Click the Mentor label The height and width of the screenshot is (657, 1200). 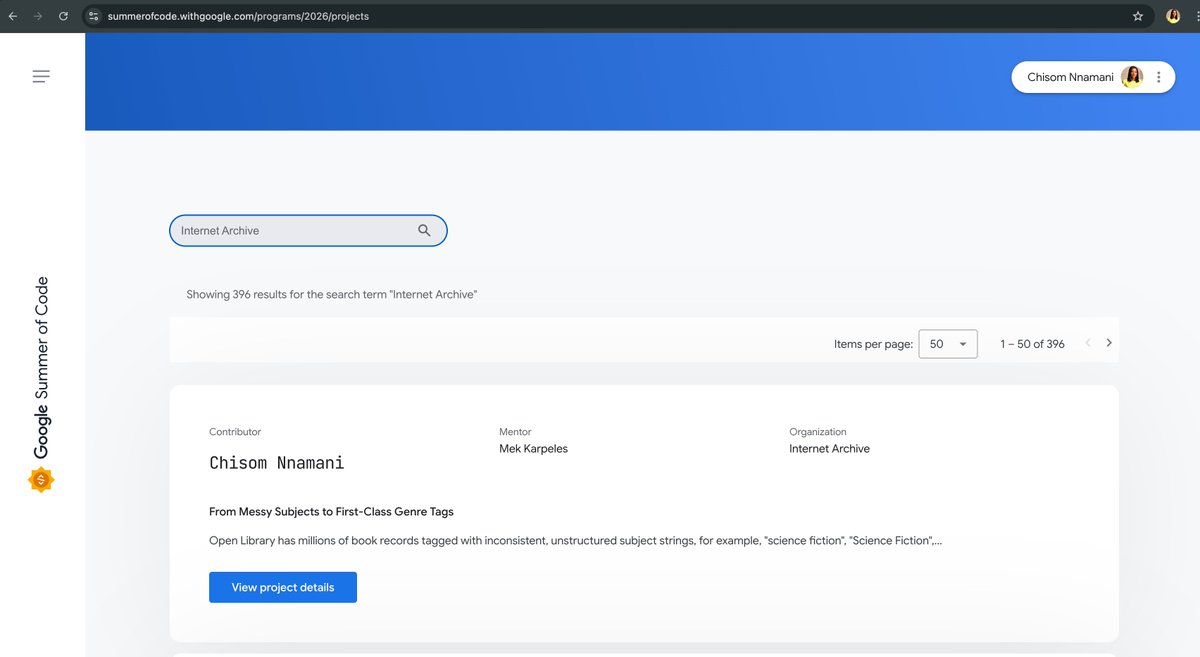[515, 432]
